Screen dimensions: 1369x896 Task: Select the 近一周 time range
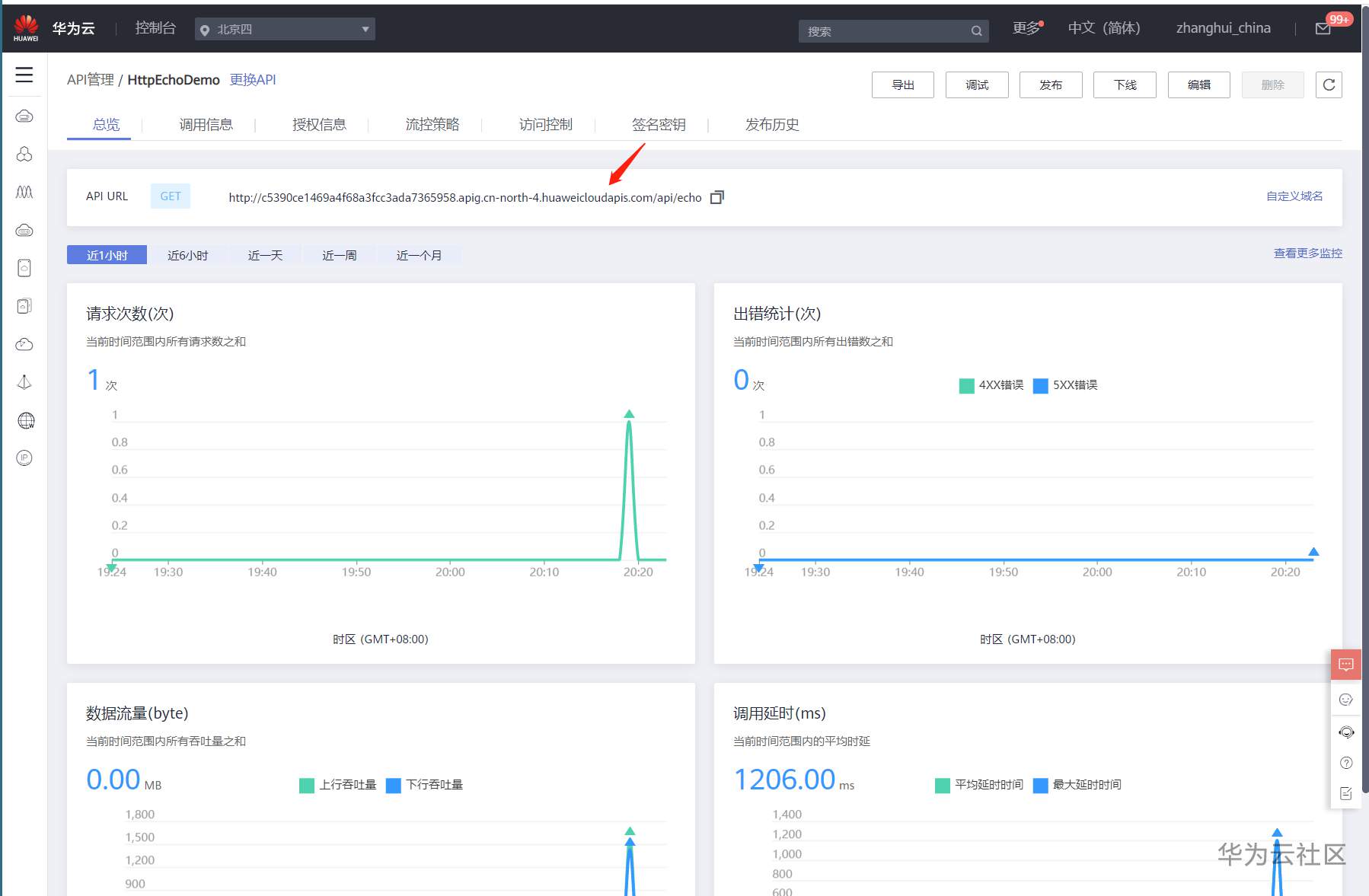[x=339, y=255]
